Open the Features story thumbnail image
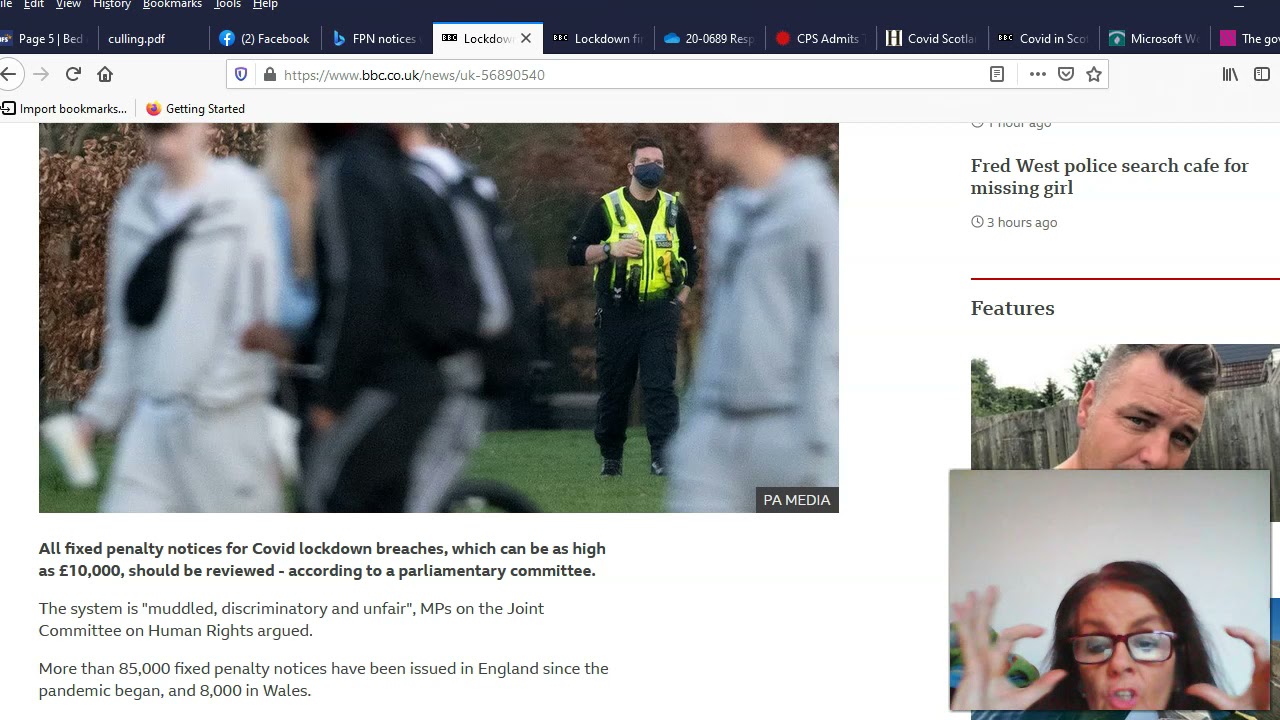 pos(1125,406)
